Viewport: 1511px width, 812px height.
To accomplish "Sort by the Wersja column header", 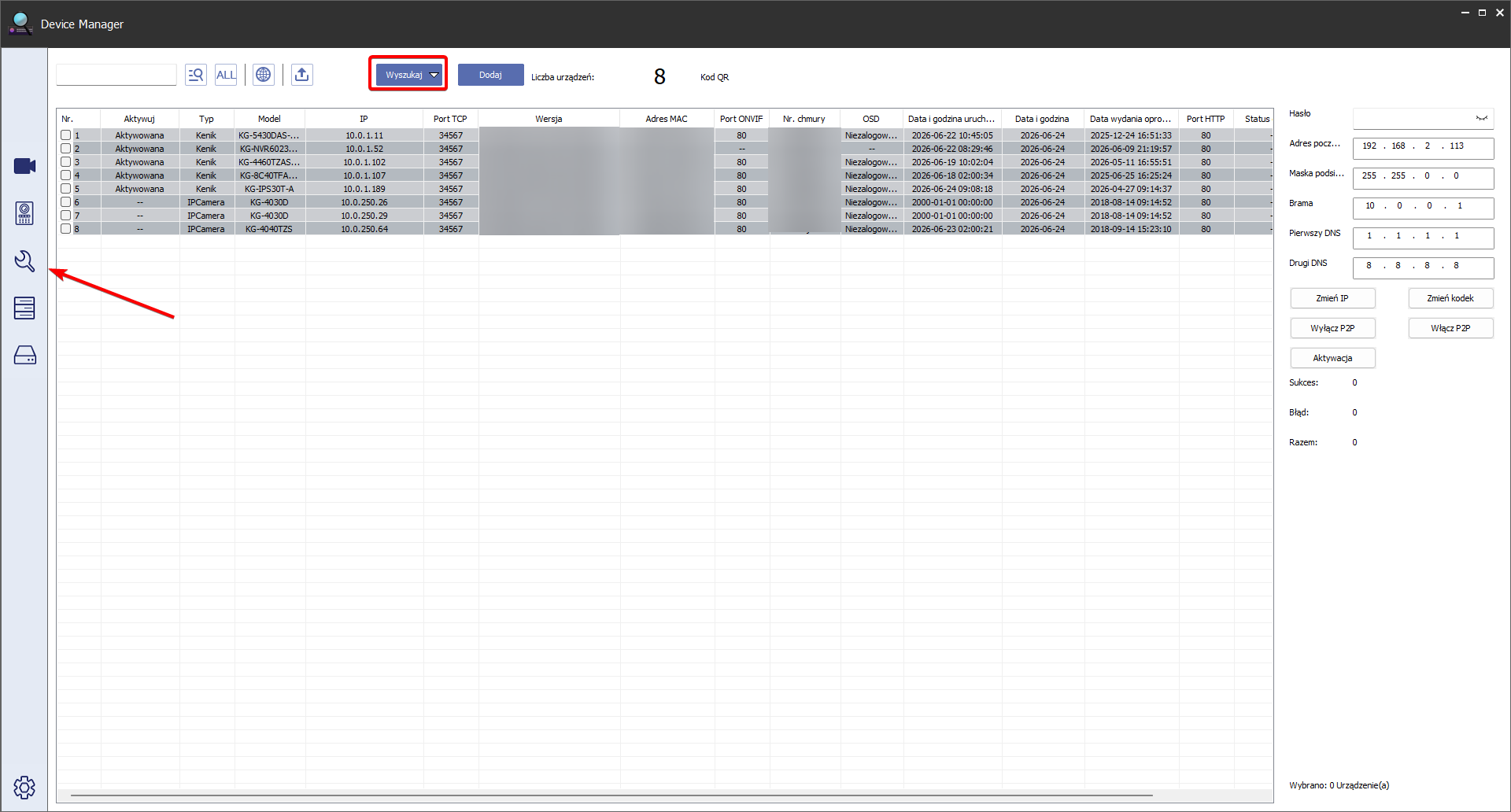I will [x=549, y=119].
